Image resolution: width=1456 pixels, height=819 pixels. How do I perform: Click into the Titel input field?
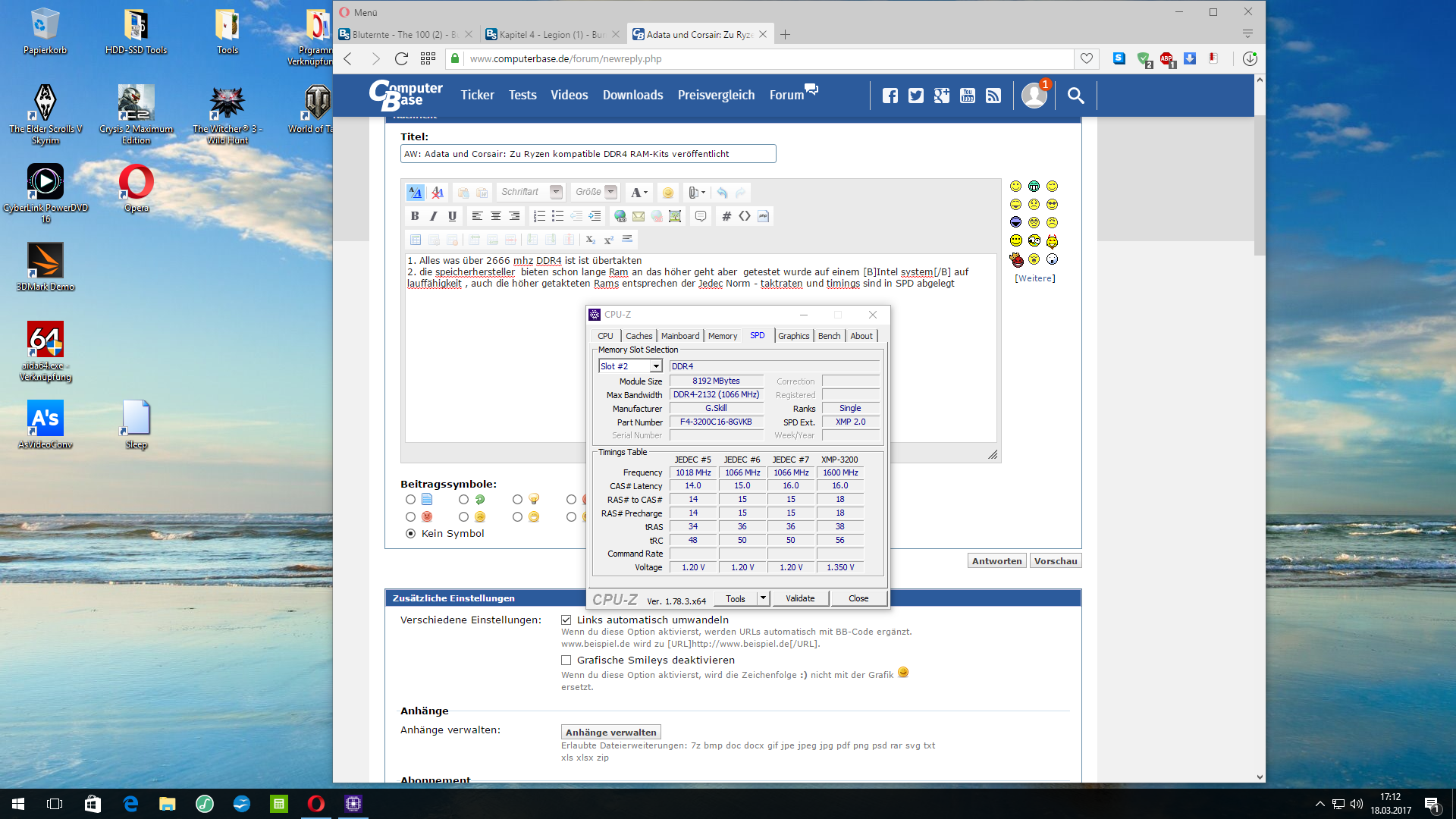click(588, 154)
